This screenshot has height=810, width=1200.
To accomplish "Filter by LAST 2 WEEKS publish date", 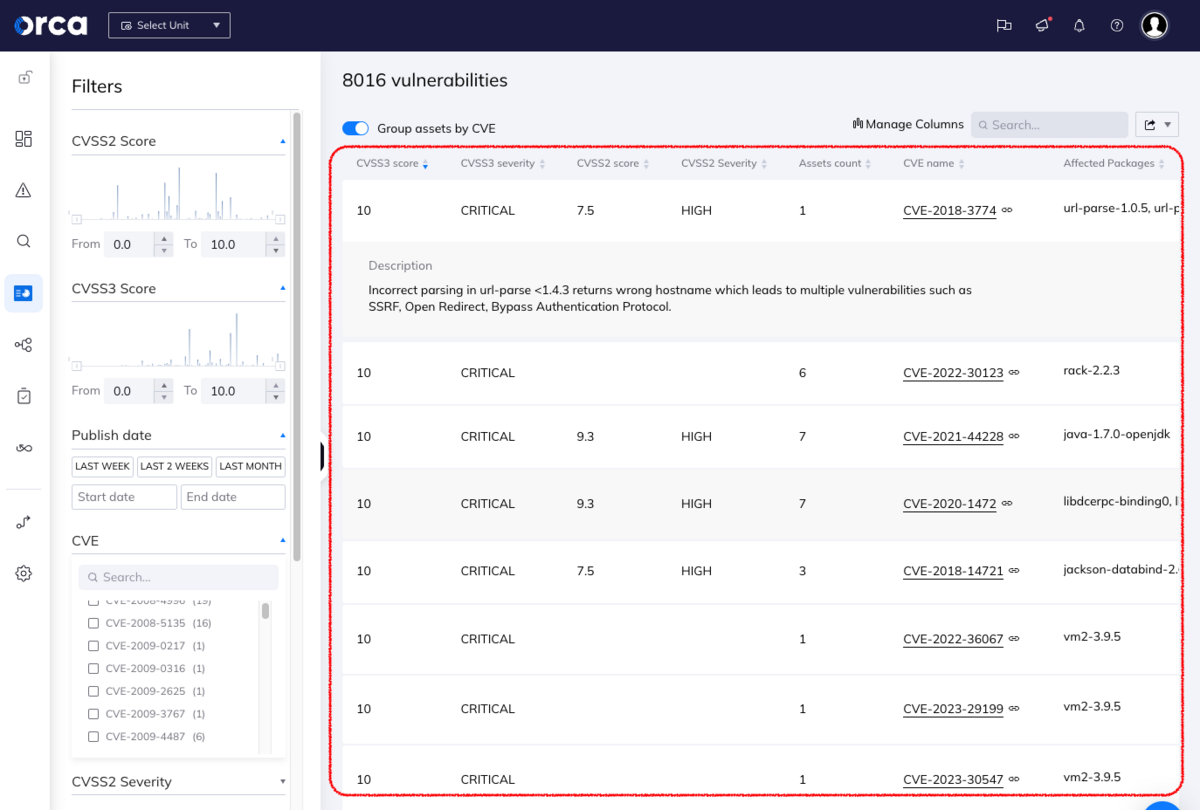I will (174, 466).
